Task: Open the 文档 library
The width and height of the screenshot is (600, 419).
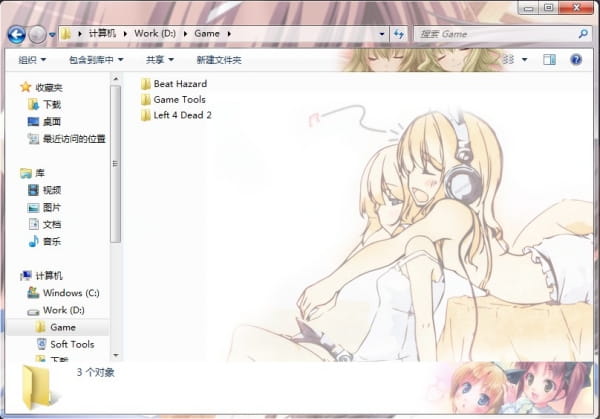Action: [52, 224]
